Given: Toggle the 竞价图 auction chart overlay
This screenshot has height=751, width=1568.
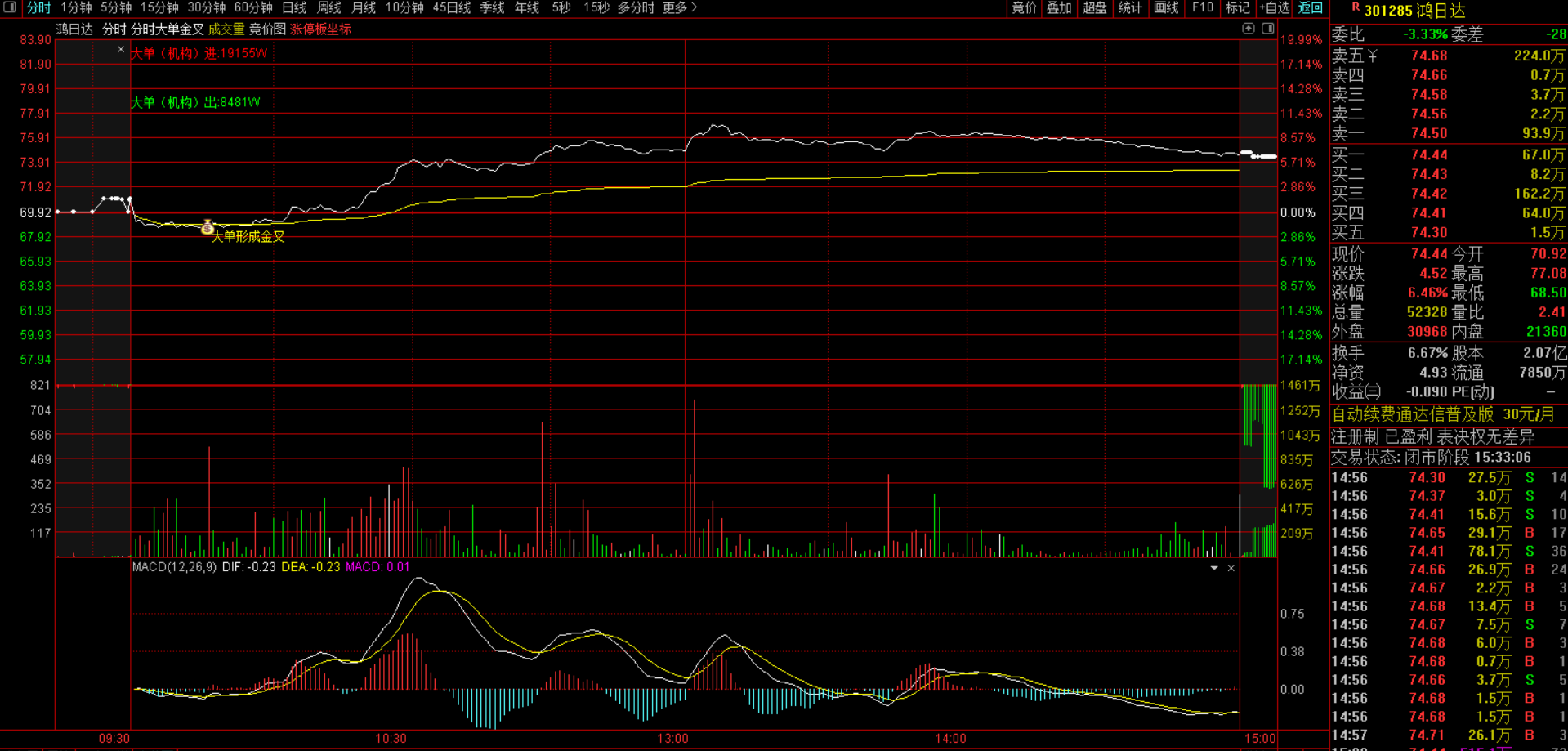Looking at the screenshot, I should (x=267, y=29).
